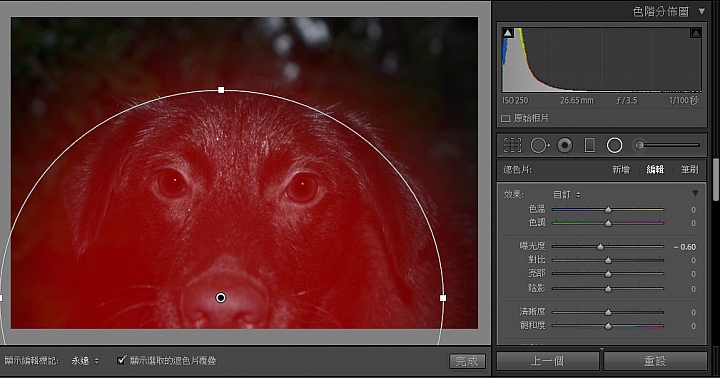
Task: Select the Crop Overlay tool
Action: pos(512,145)
